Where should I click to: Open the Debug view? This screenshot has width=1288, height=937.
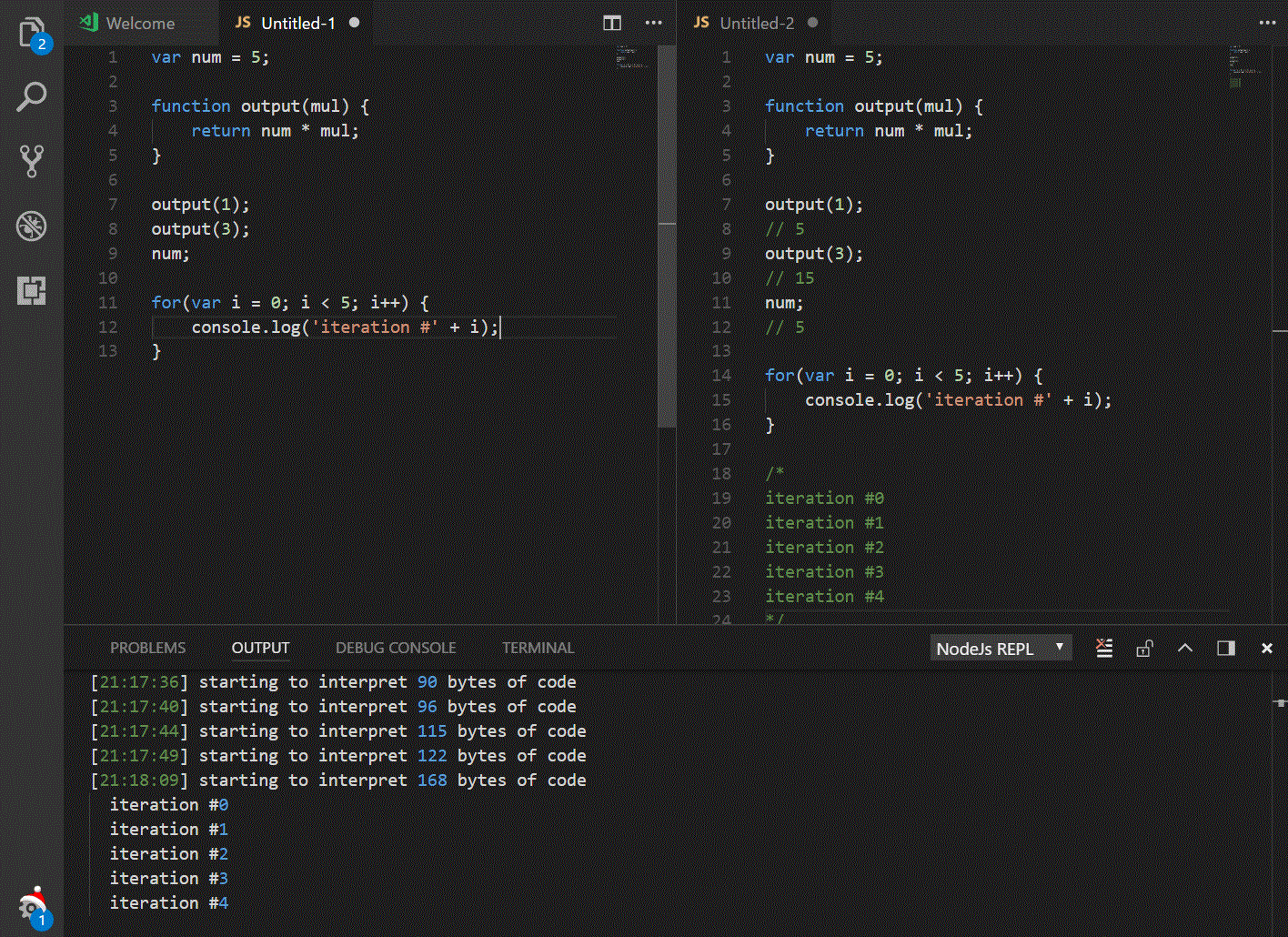tap(33, 226)
